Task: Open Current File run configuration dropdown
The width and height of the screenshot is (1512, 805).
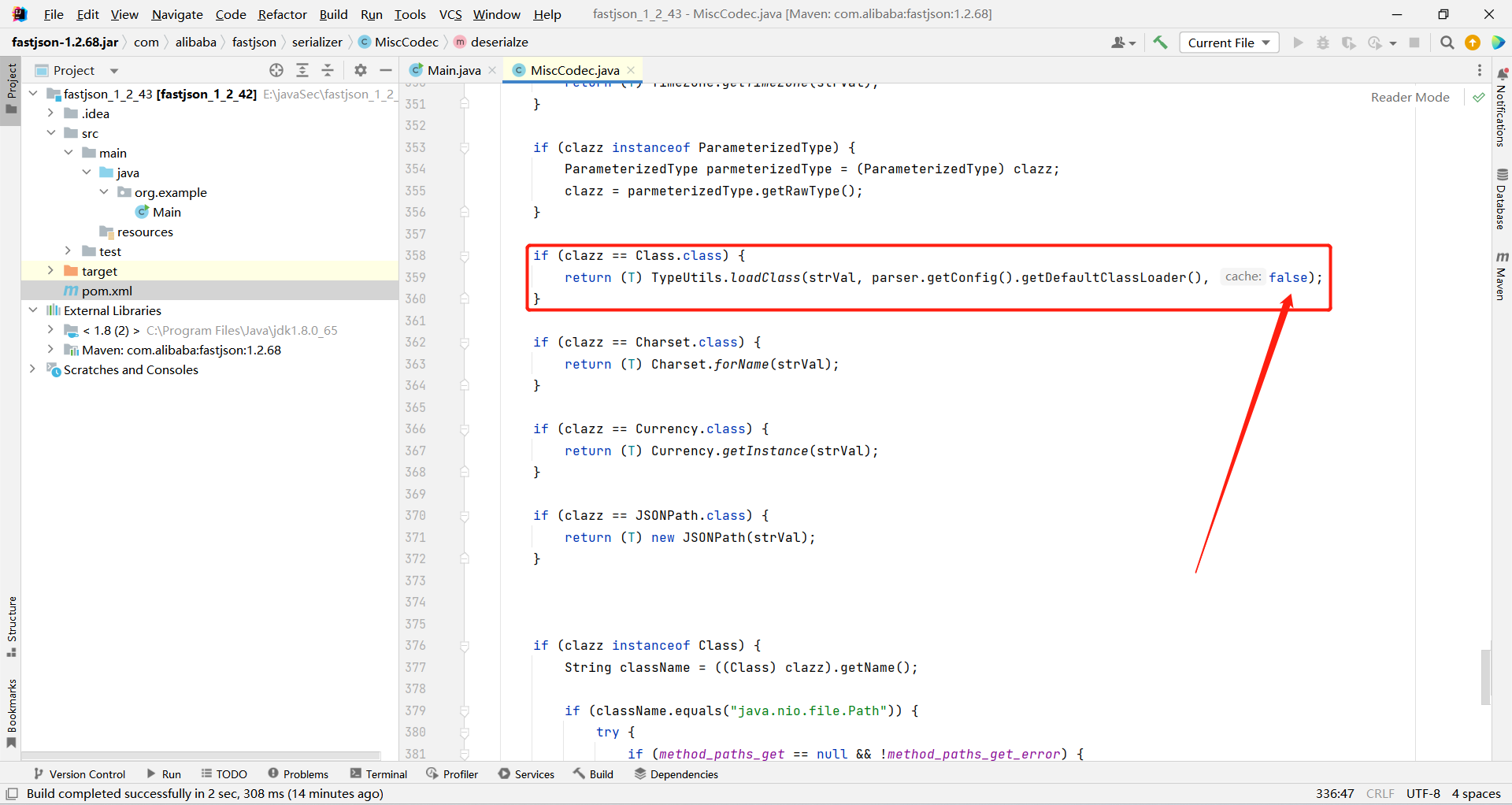Action: click(x=1228, y=43)
